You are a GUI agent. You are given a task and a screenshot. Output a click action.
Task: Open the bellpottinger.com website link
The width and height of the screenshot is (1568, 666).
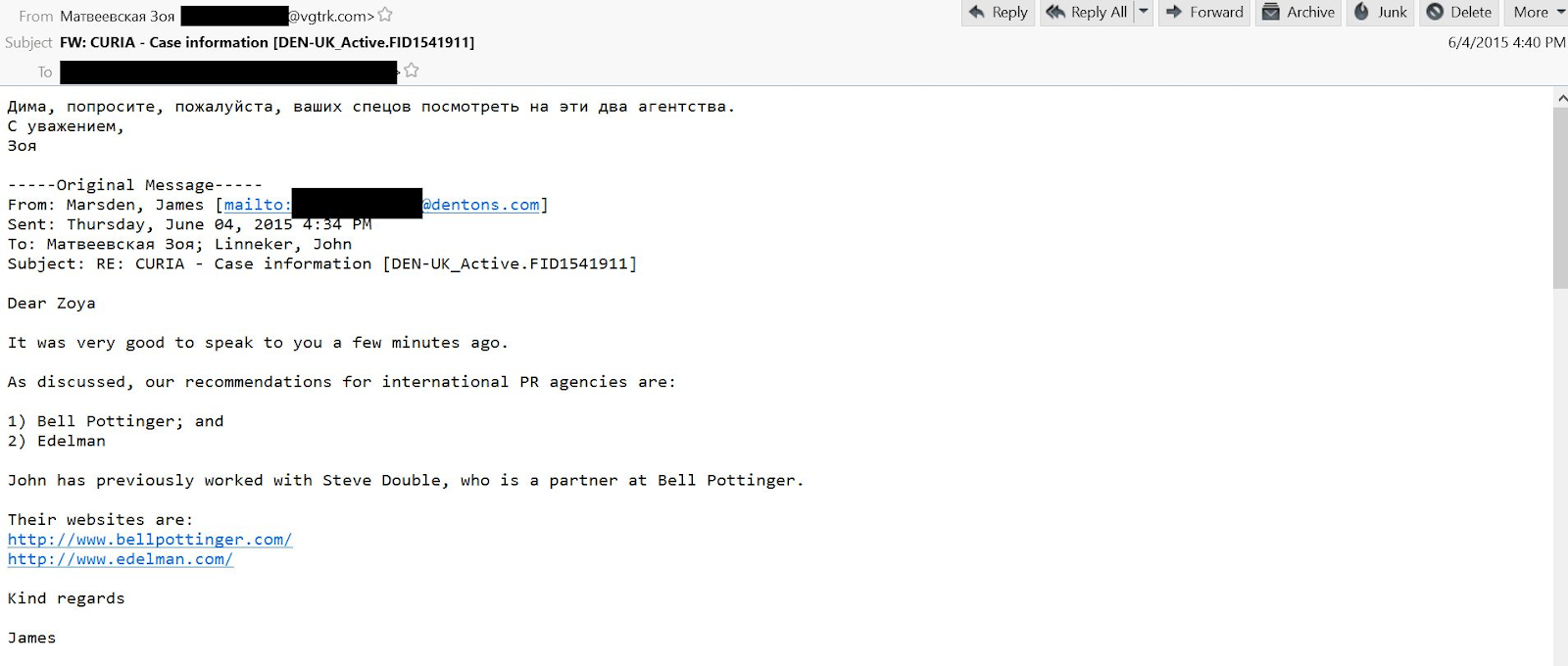coord(150,540)
